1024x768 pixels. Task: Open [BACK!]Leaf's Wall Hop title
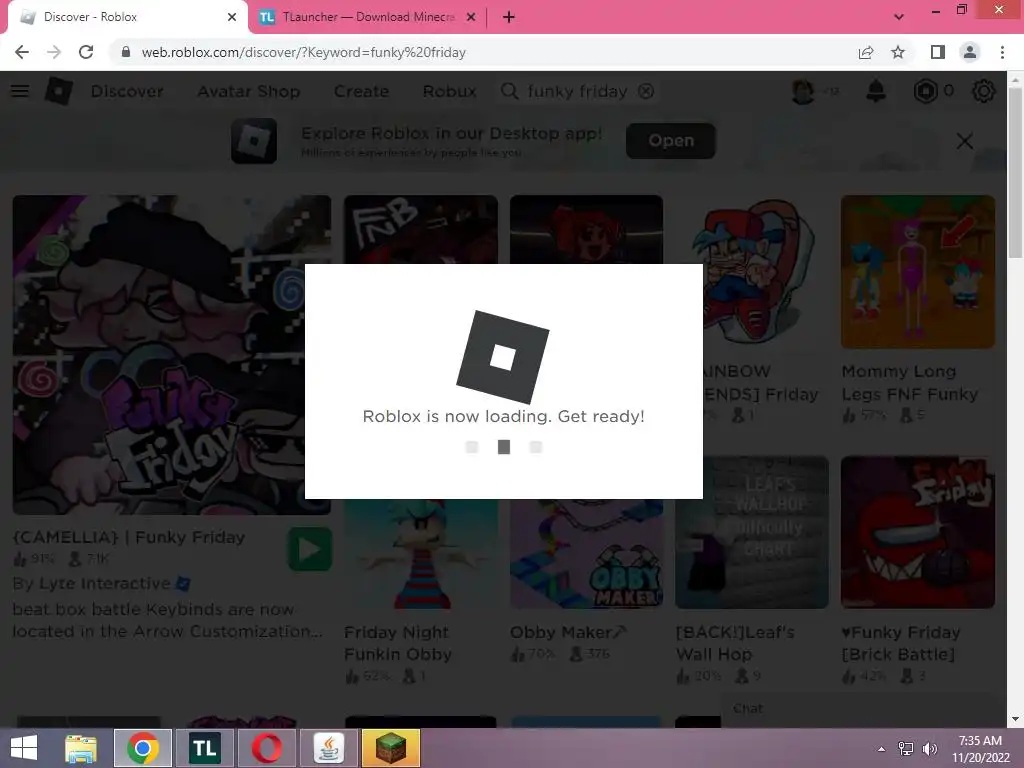(735, 643)
